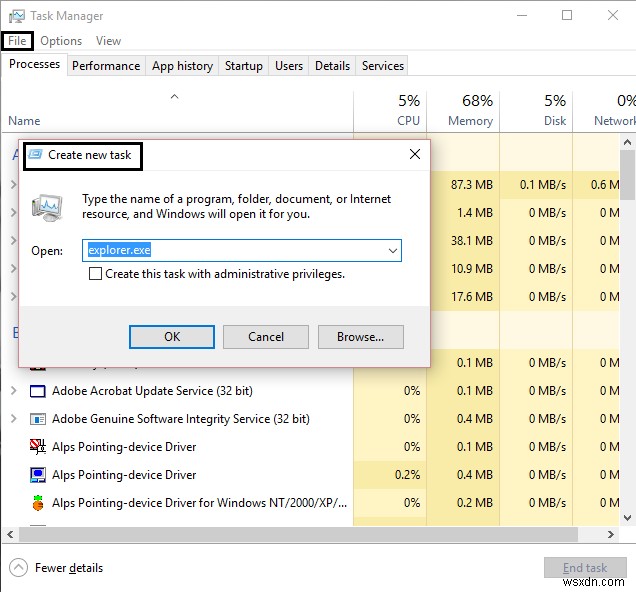
Task: Maximize the Task Manager window
Action: pyautogui.click(x=567, y=15)
